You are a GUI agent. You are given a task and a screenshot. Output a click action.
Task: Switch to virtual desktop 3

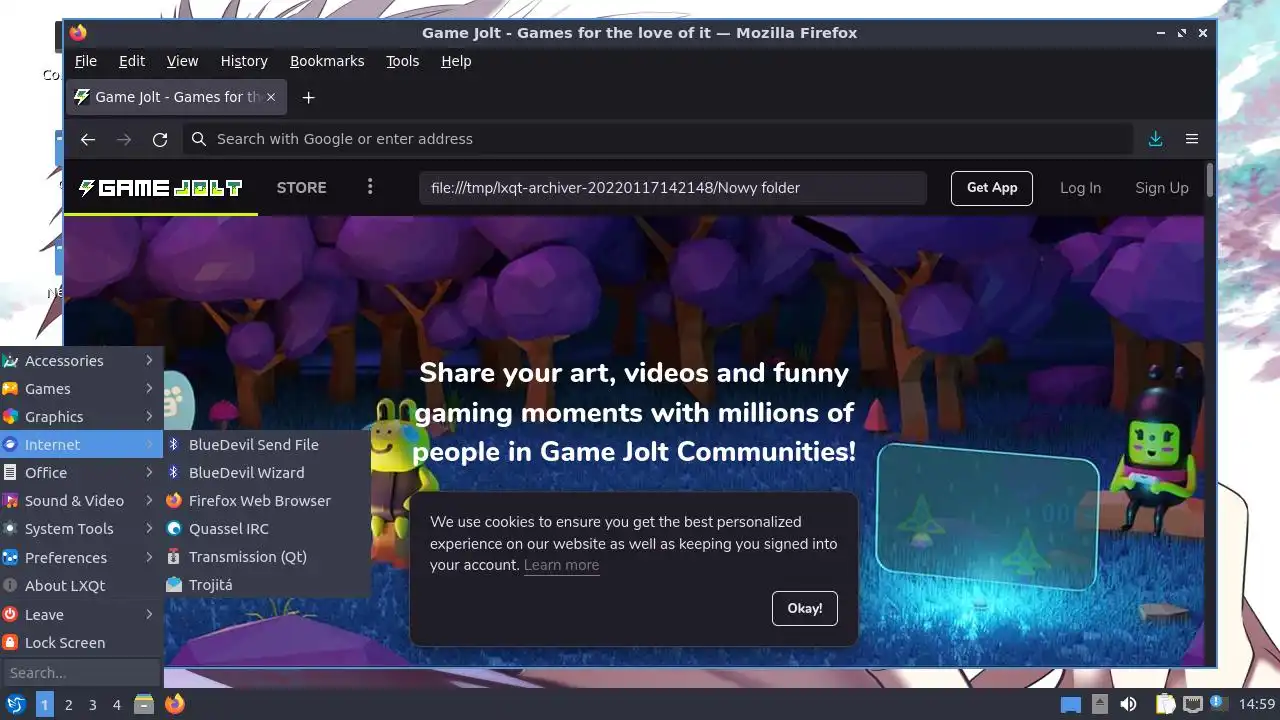click(x=93, y=704)
